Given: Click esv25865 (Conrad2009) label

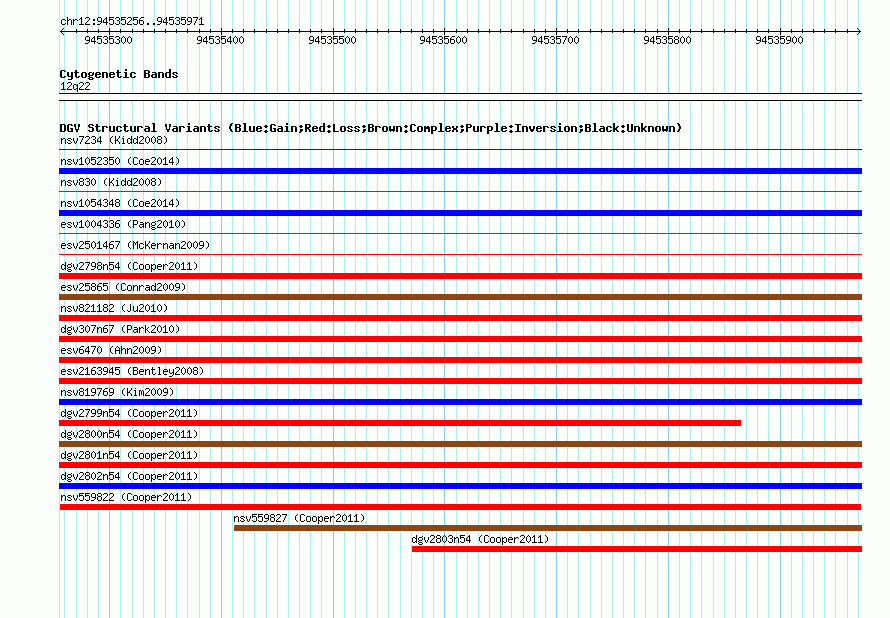Looking at the screenshot, I should click(123, 287).
